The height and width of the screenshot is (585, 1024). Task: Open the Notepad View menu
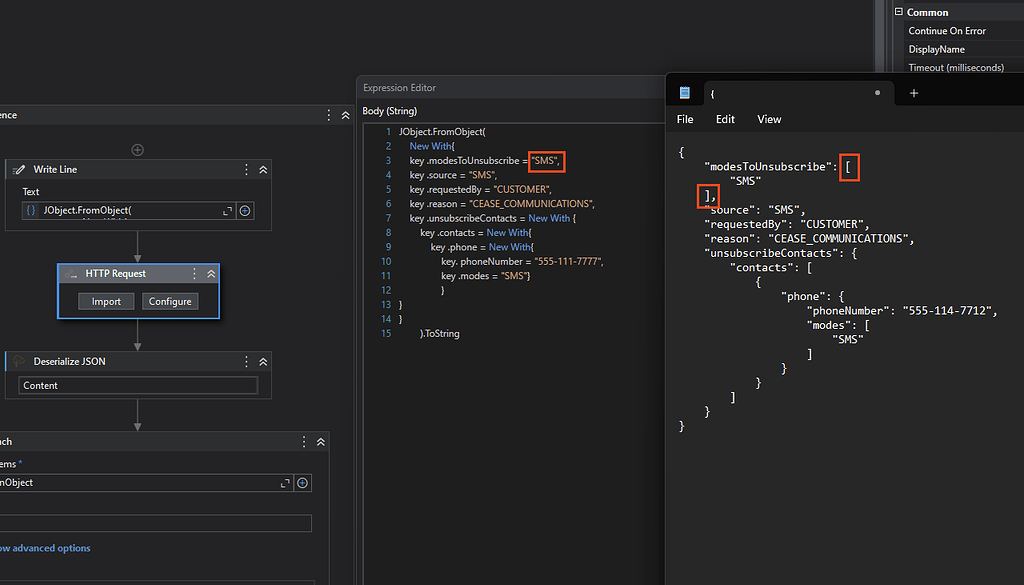point(769,119)
